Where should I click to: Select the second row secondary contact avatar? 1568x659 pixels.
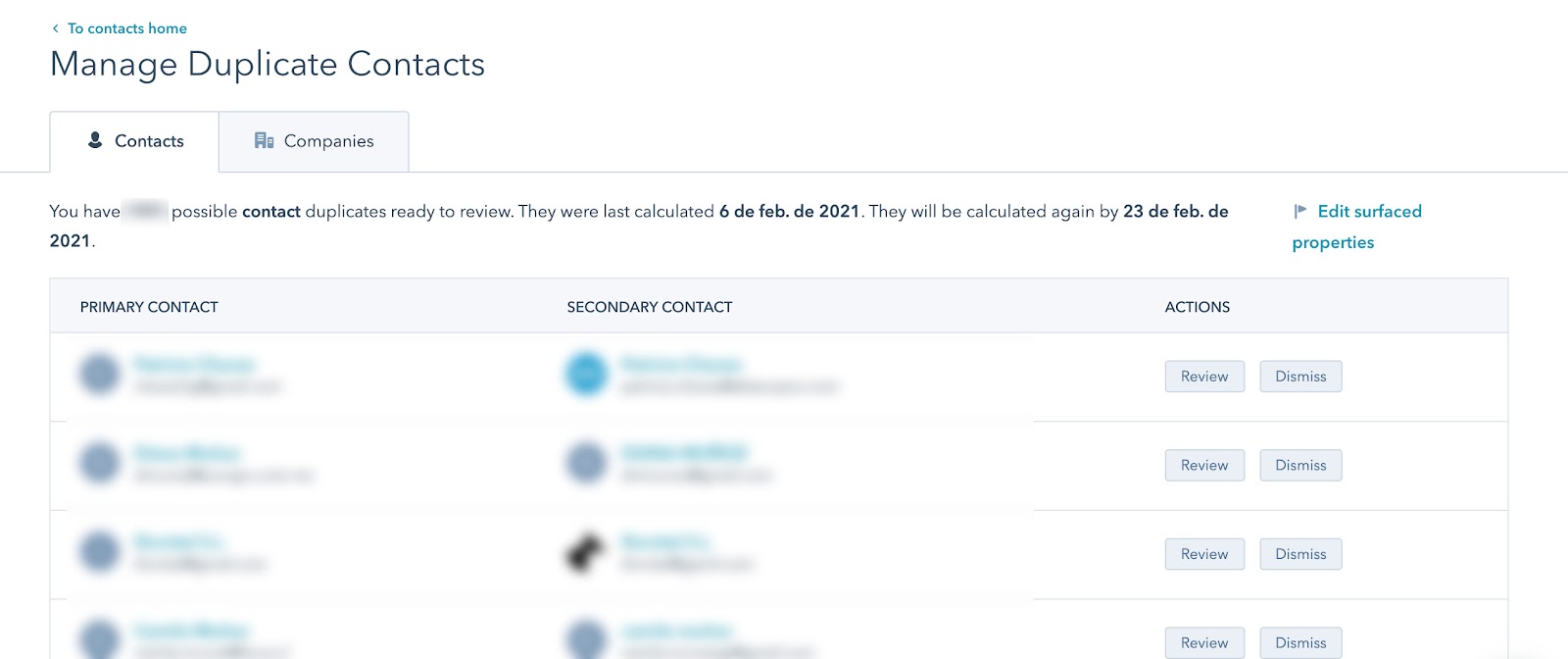click(x=587, y=463)
